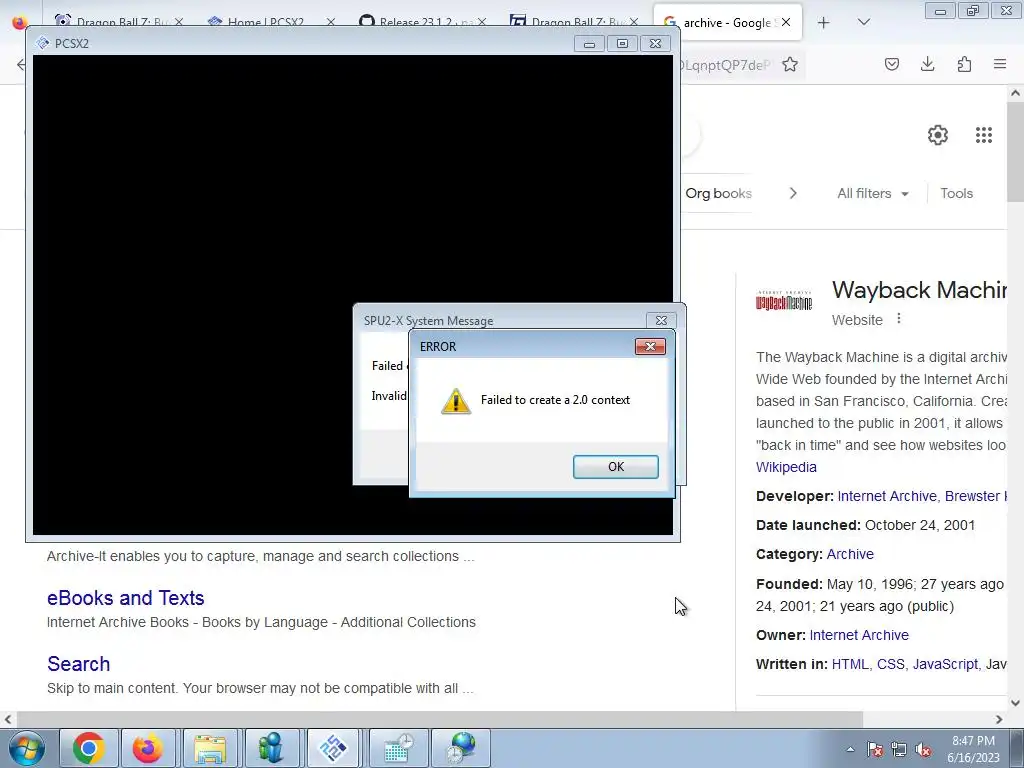Open the Firefox hamburger menu
Screen dimensions: 1024x768
click(x=1000, y=64)
